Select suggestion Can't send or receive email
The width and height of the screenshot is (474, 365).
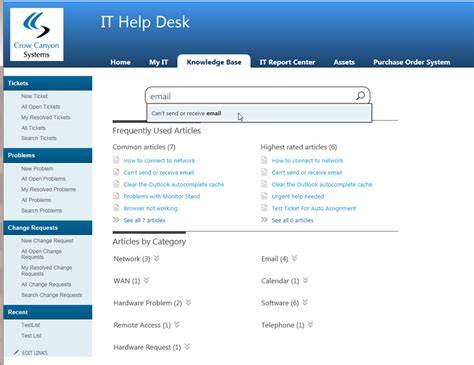click(259, 113)
